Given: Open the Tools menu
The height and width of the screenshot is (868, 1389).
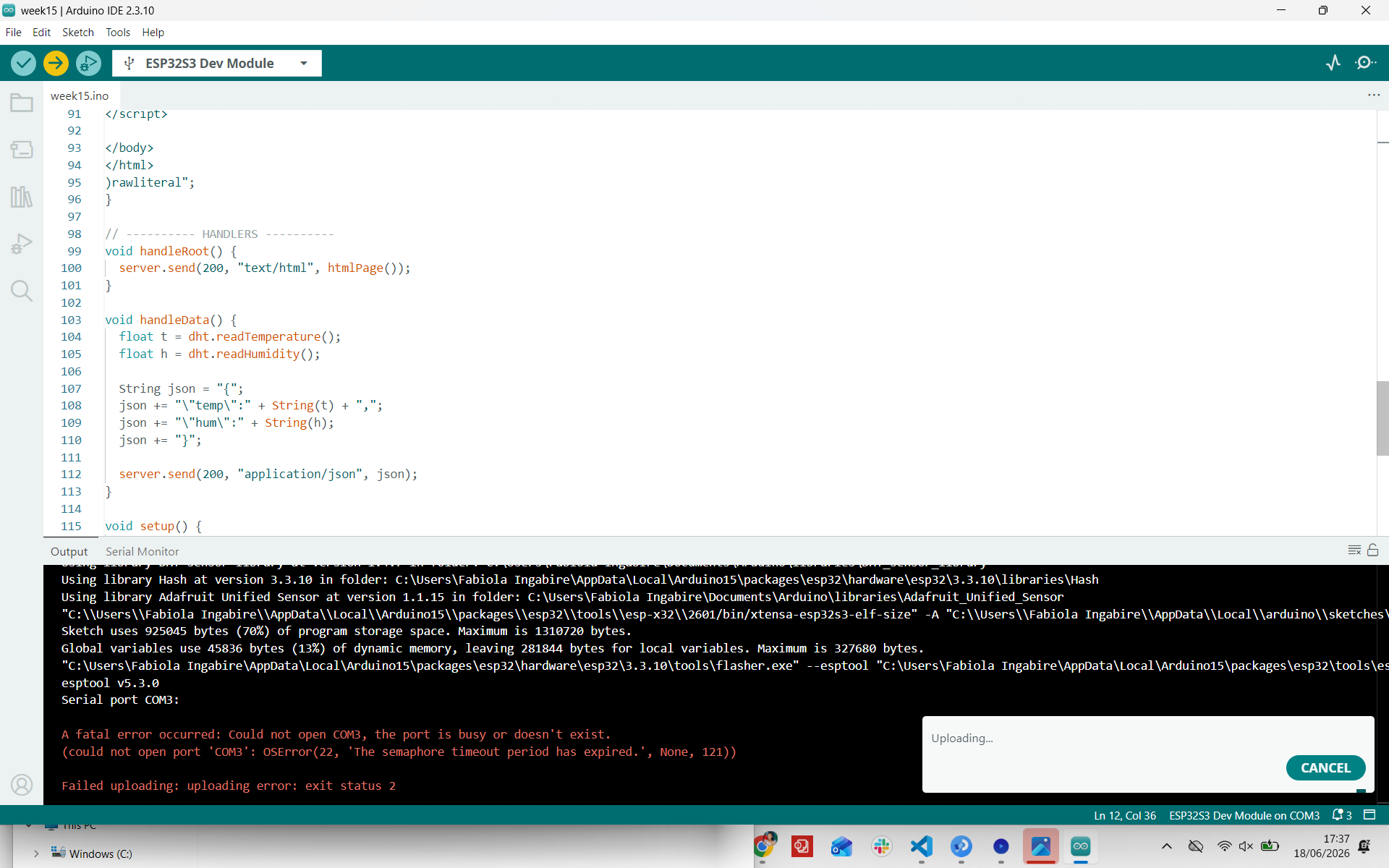Looking at the screenshot, I should point(118,33).
